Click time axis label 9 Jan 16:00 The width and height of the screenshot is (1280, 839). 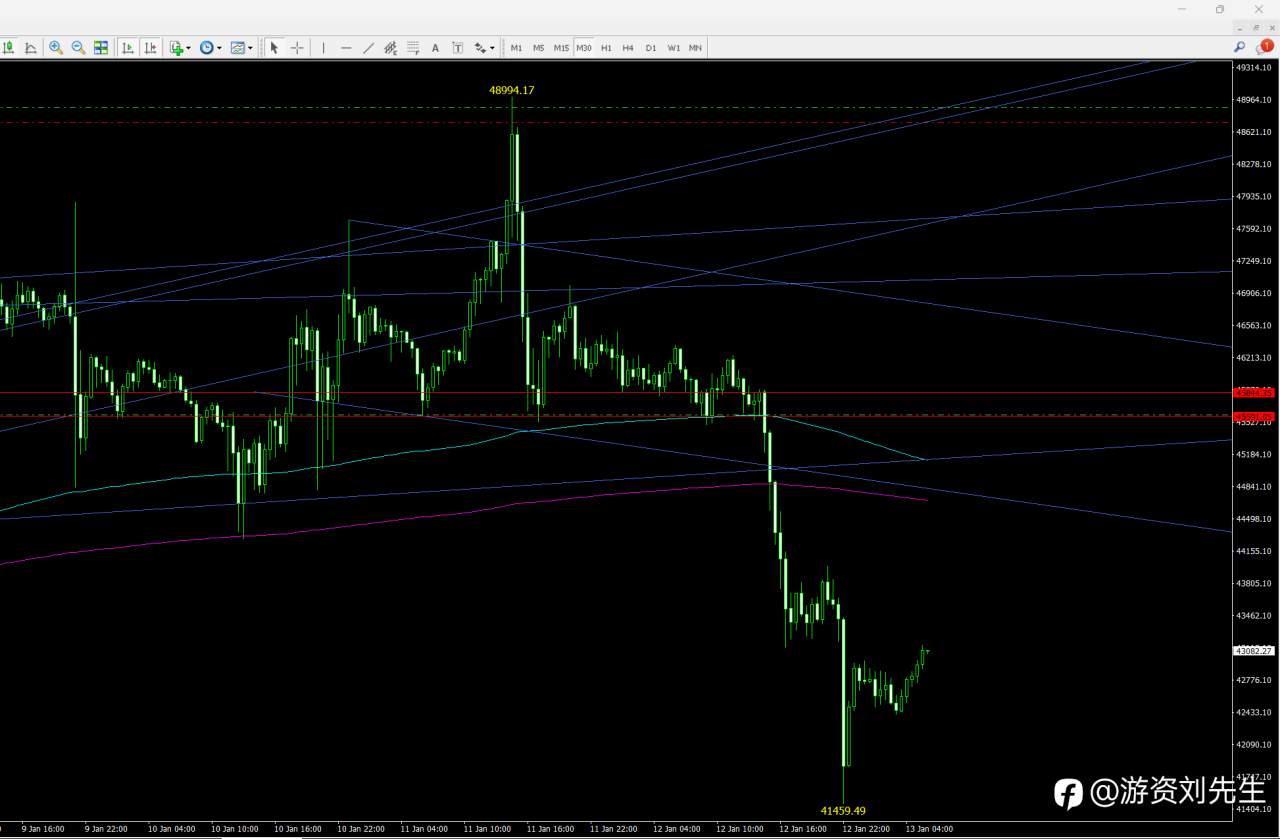tap(43, 828)
